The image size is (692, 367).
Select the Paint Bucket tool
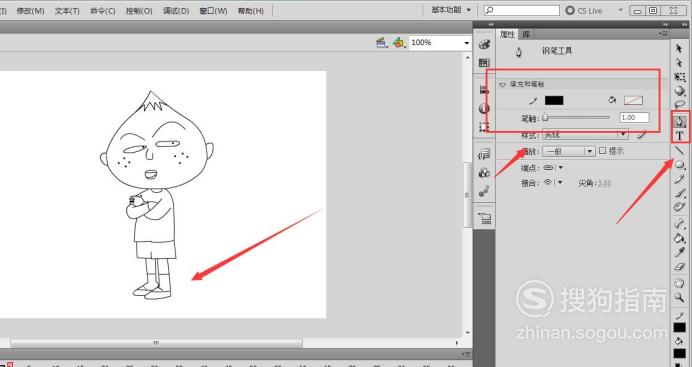click(680, 238)
